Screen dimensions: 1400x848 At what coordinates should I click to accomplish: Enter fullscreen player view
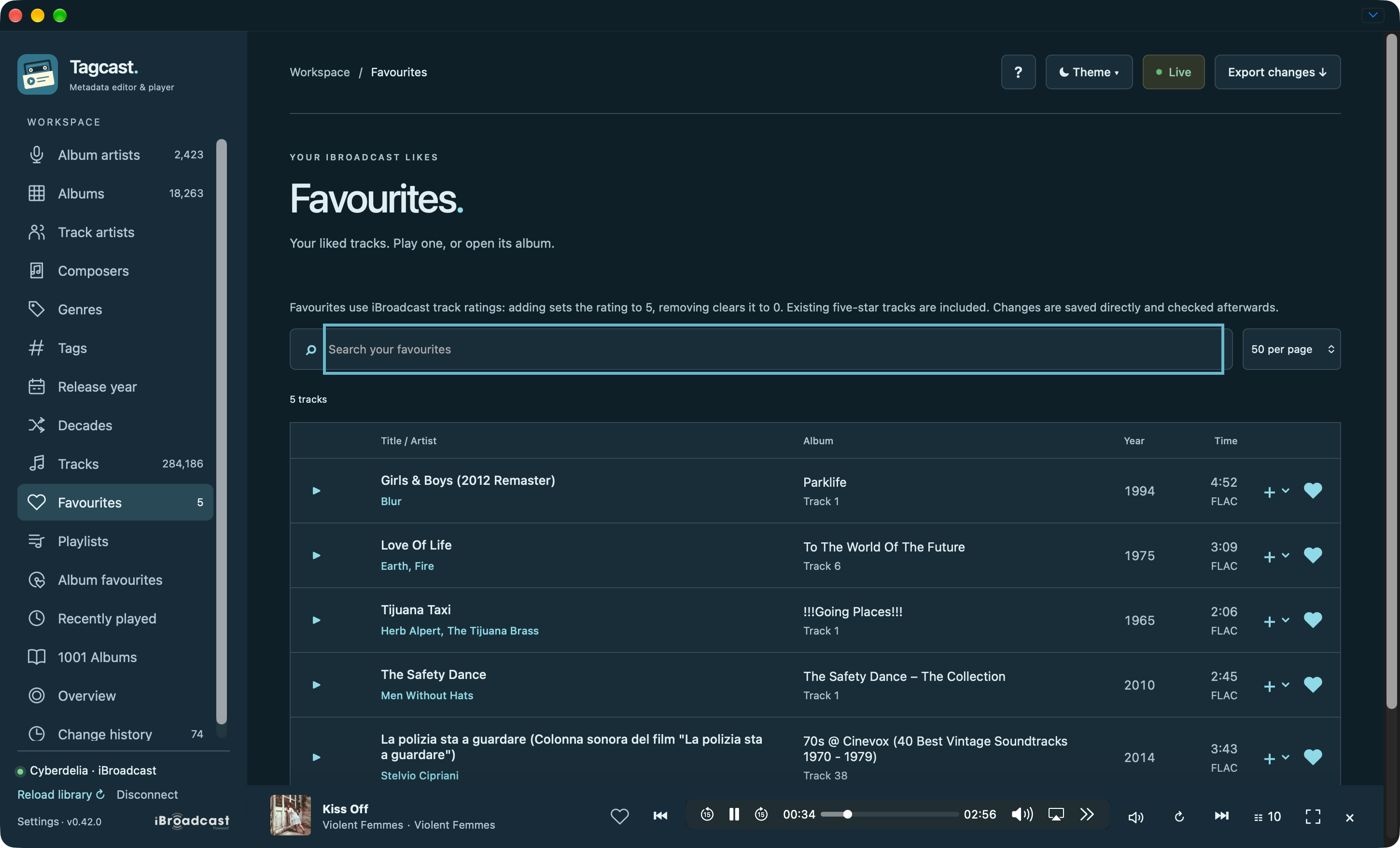pyautogui.click(x=1313, y=817)
